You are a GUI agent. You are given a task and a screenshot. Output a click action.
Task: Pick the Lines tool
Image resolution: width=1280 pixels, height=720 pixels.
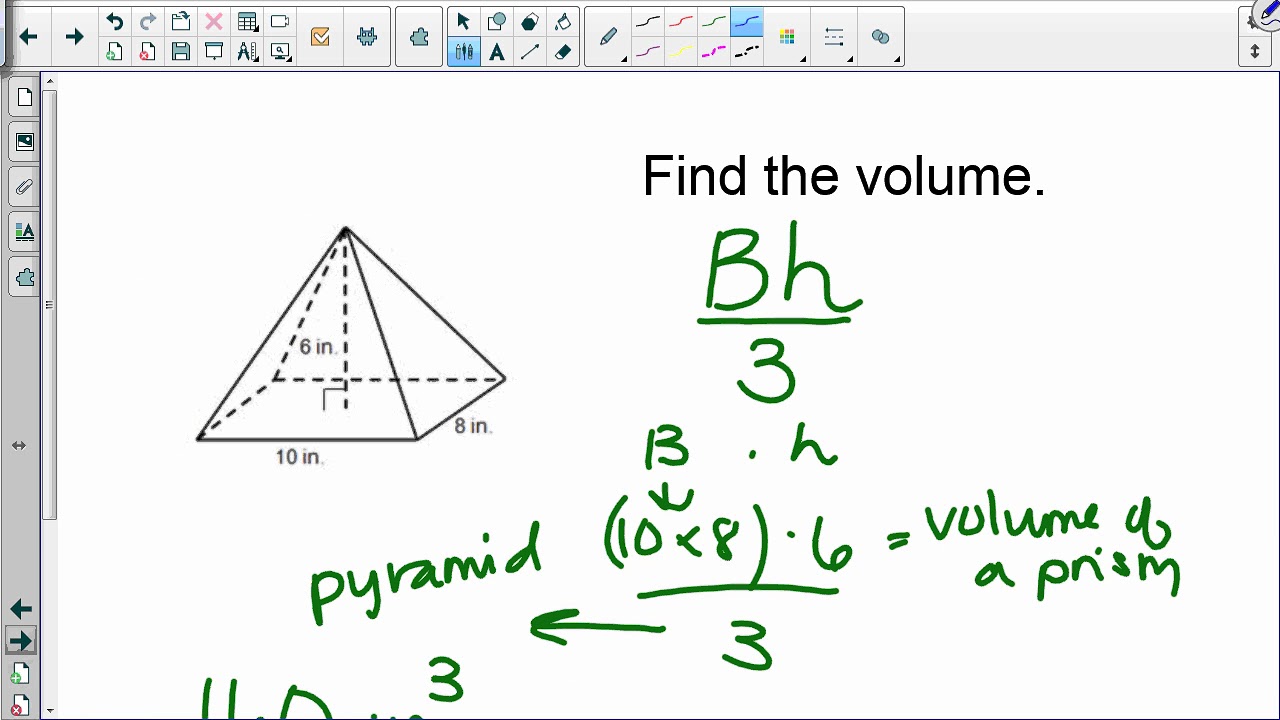[x=529, y=52]
